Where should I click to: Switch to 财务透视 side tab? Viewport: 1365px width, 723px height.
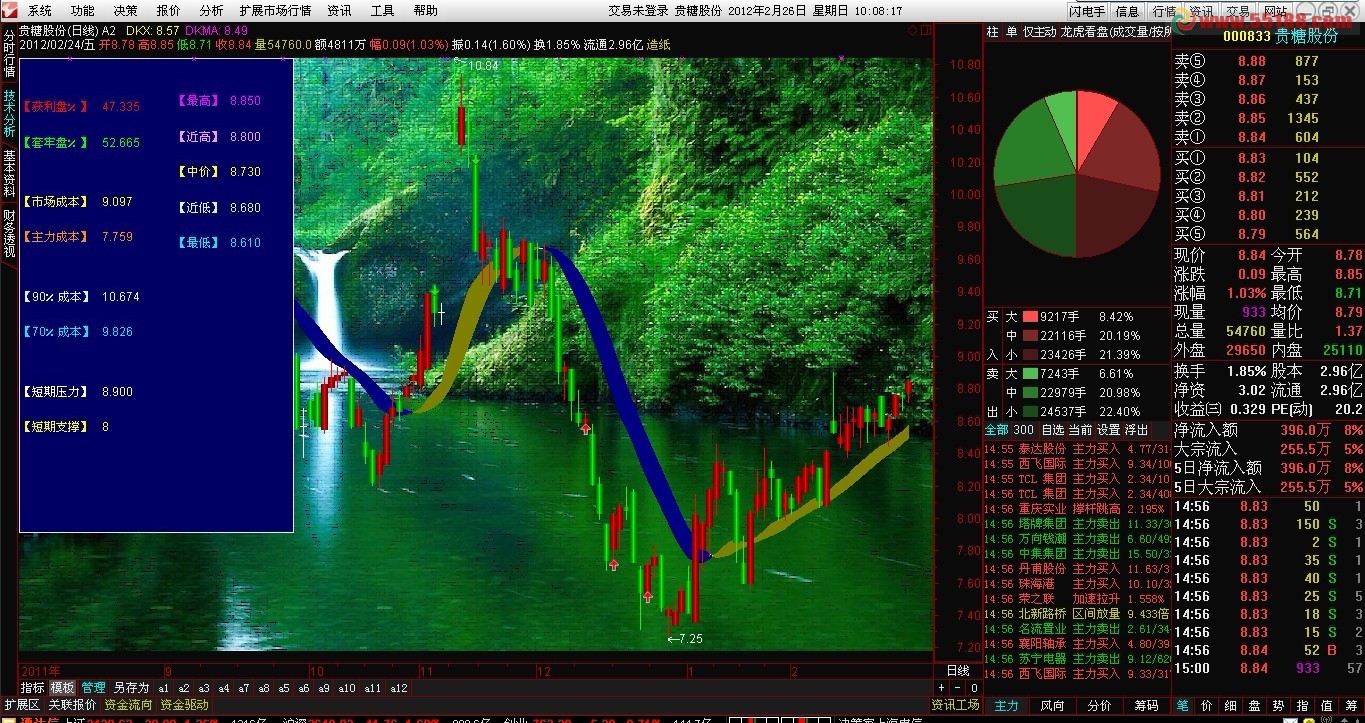[x=9, y=233]
